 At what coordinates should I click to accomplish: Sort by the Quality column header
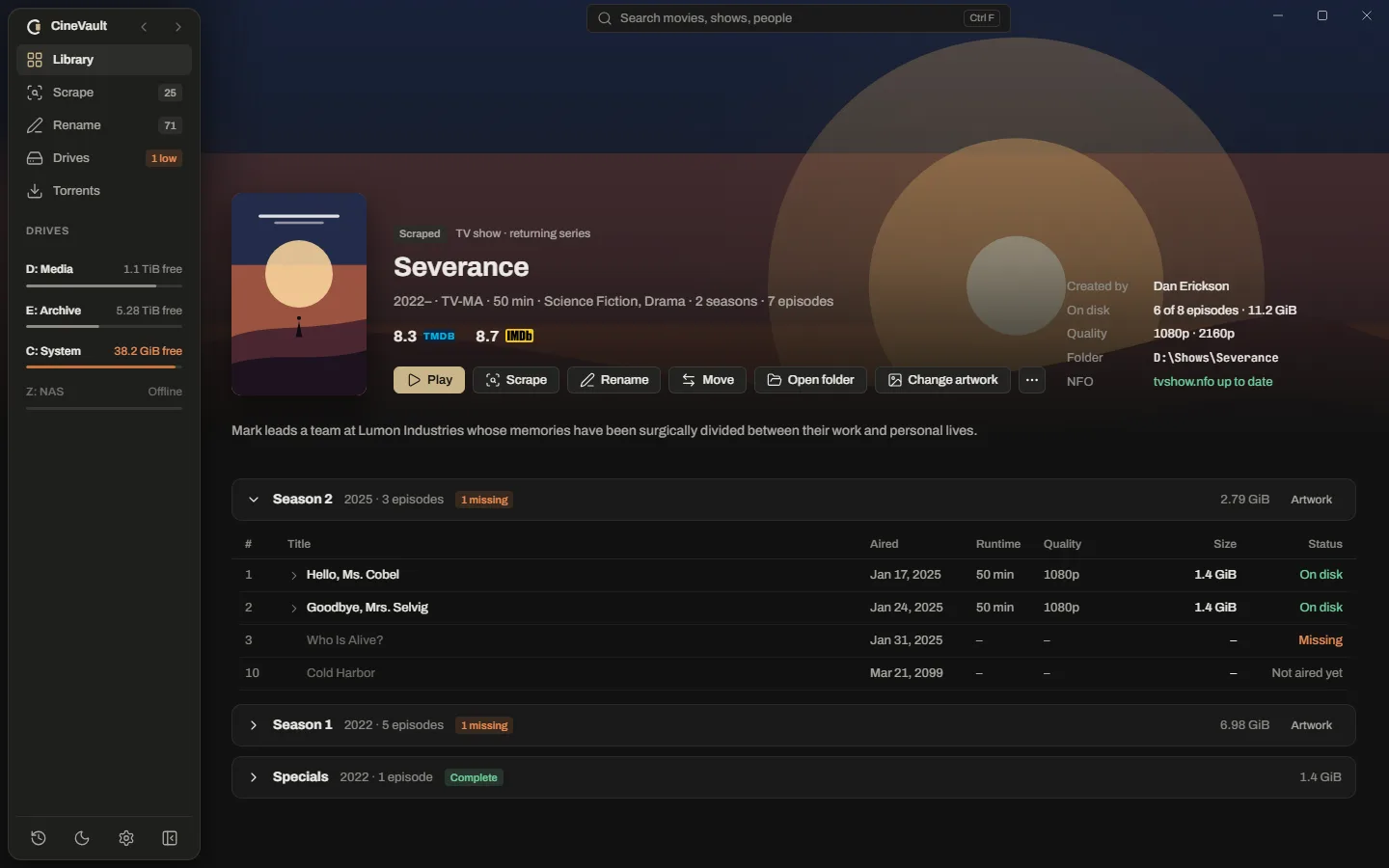[x=1062, y=544]
